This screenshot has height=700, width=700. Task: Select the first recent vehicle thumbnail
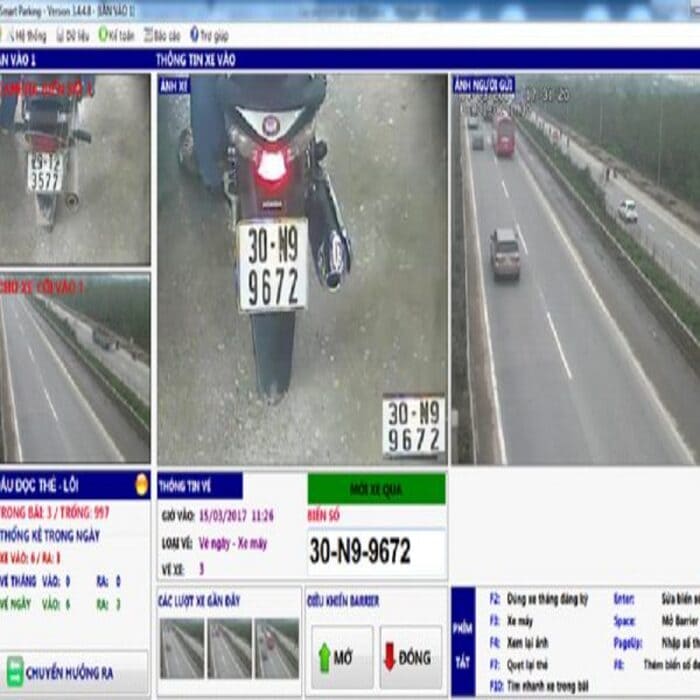[181, 648]
